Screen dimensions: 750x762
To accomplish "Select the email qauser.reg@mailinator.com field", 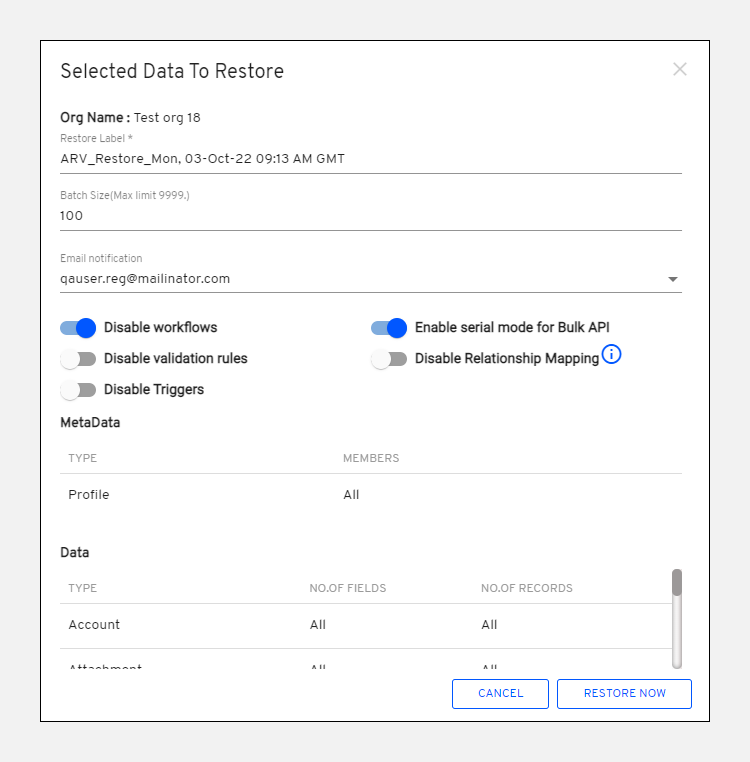I will click(x=360, y=279).
